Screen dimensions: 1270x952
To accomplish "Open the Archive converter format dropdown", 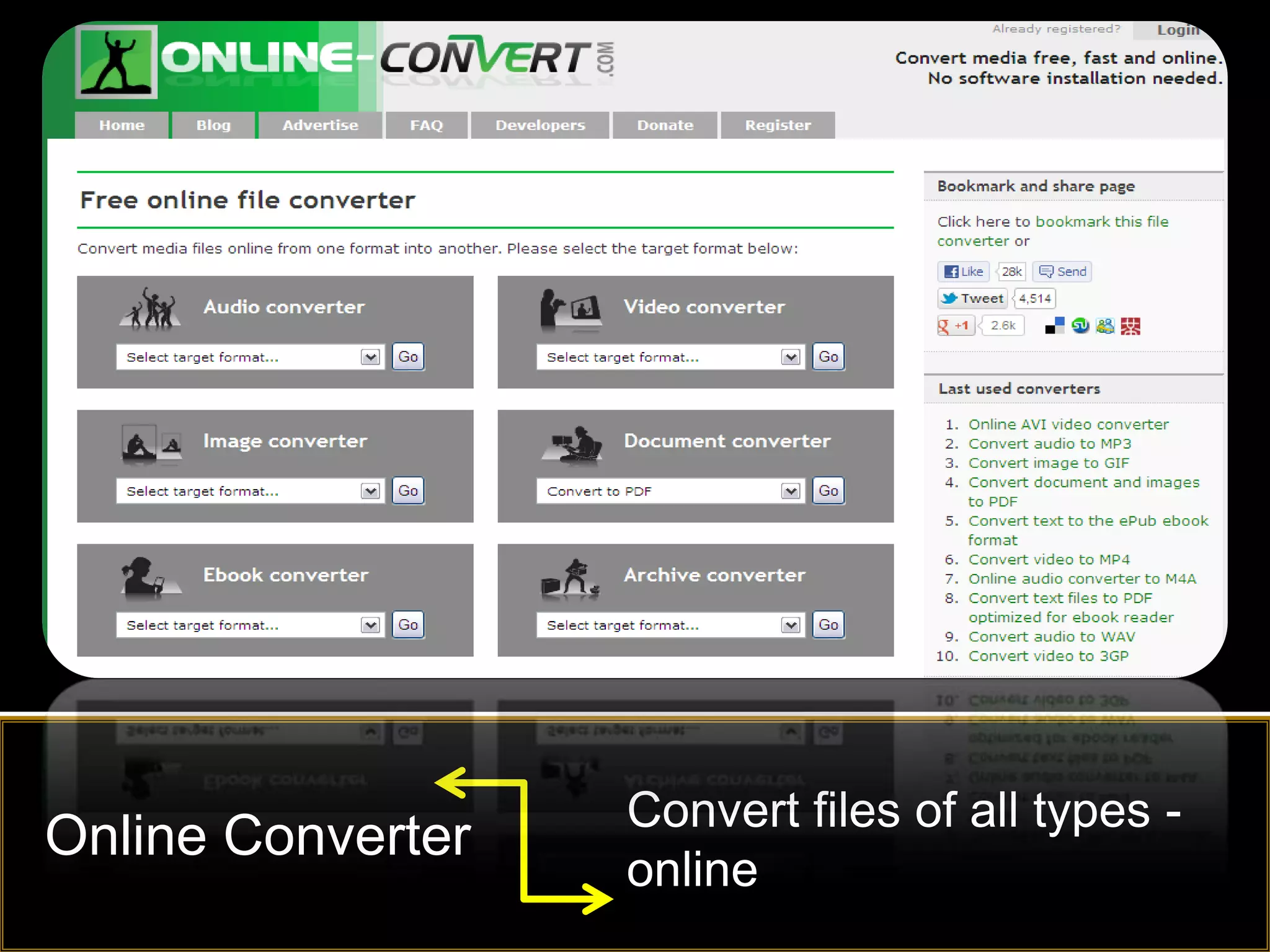I will pyautogui.click(x=671, y=625).
